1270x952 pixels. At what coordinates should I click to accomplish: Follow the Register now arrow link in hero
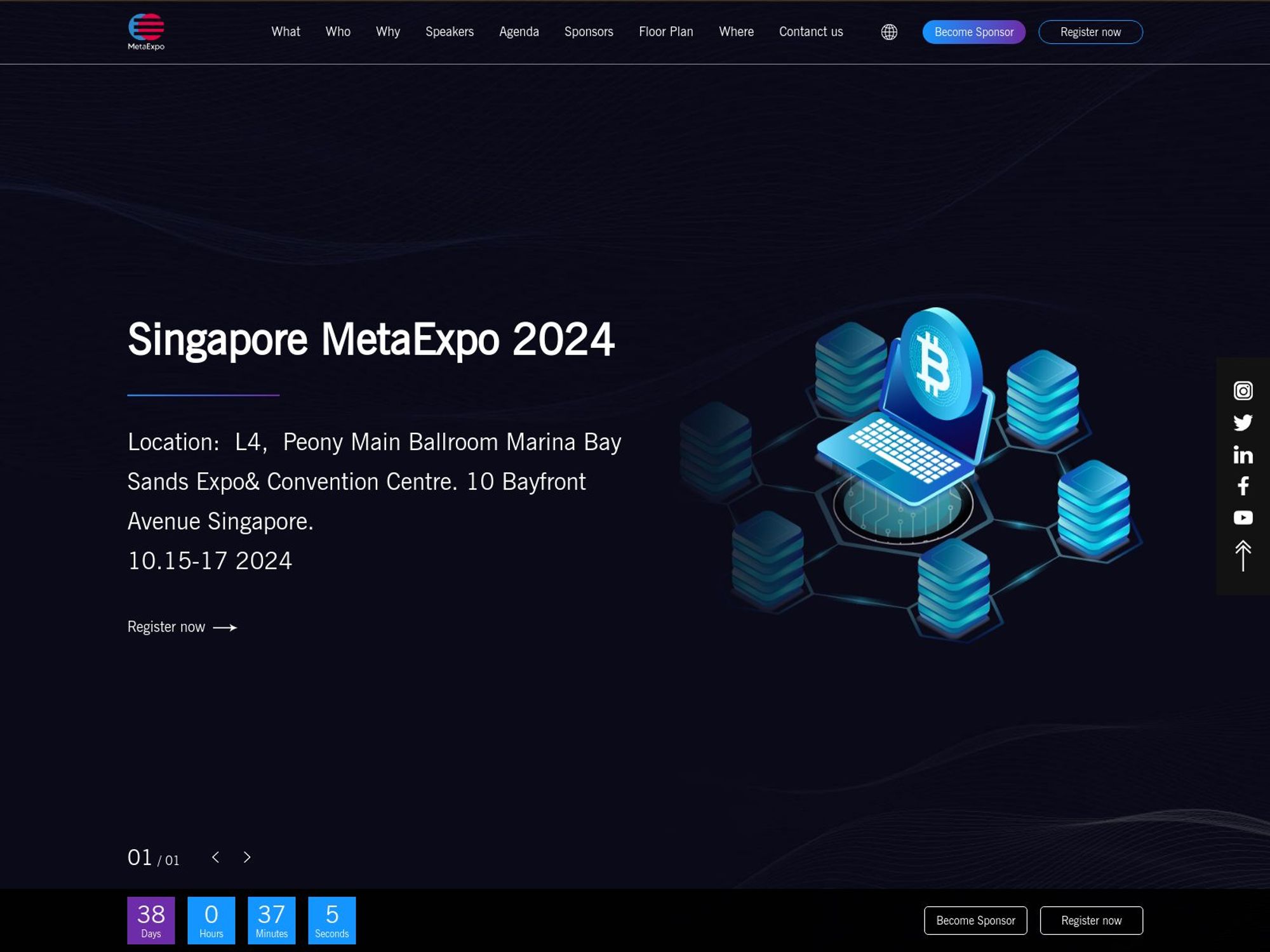pos(182,627)
